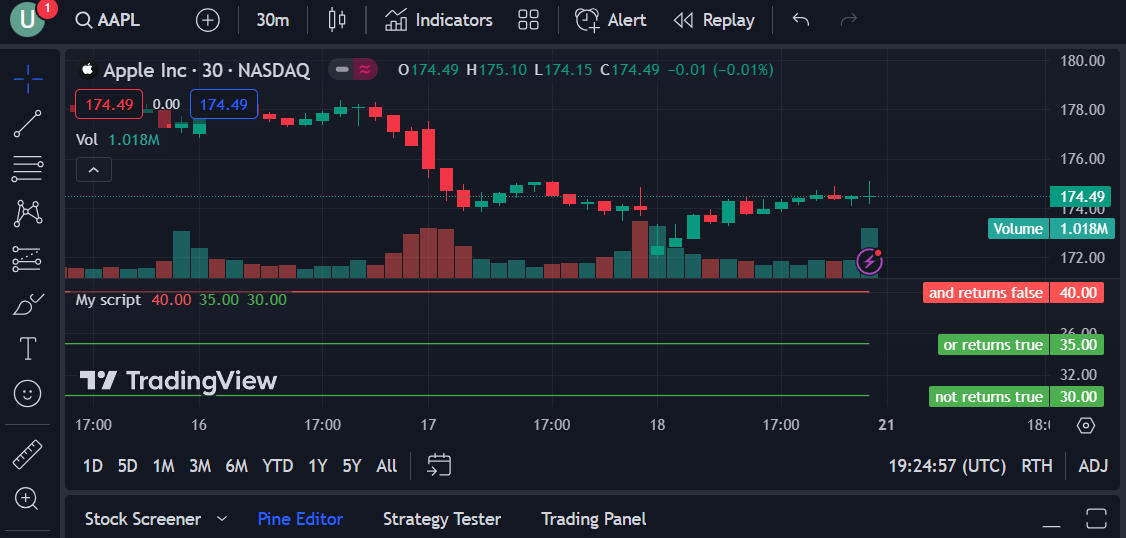
Task: Click 'not returns true' green label
Action: [989, 396]
